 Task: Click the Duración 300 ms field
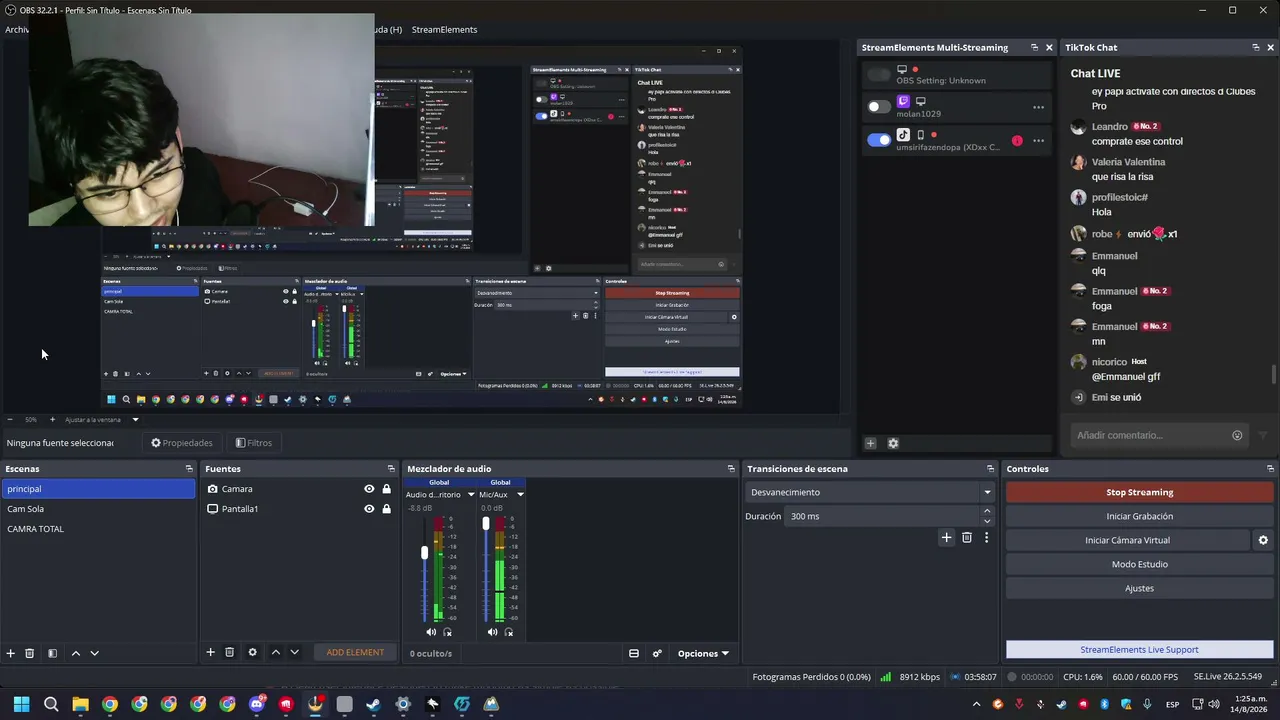tap(883, 516)
